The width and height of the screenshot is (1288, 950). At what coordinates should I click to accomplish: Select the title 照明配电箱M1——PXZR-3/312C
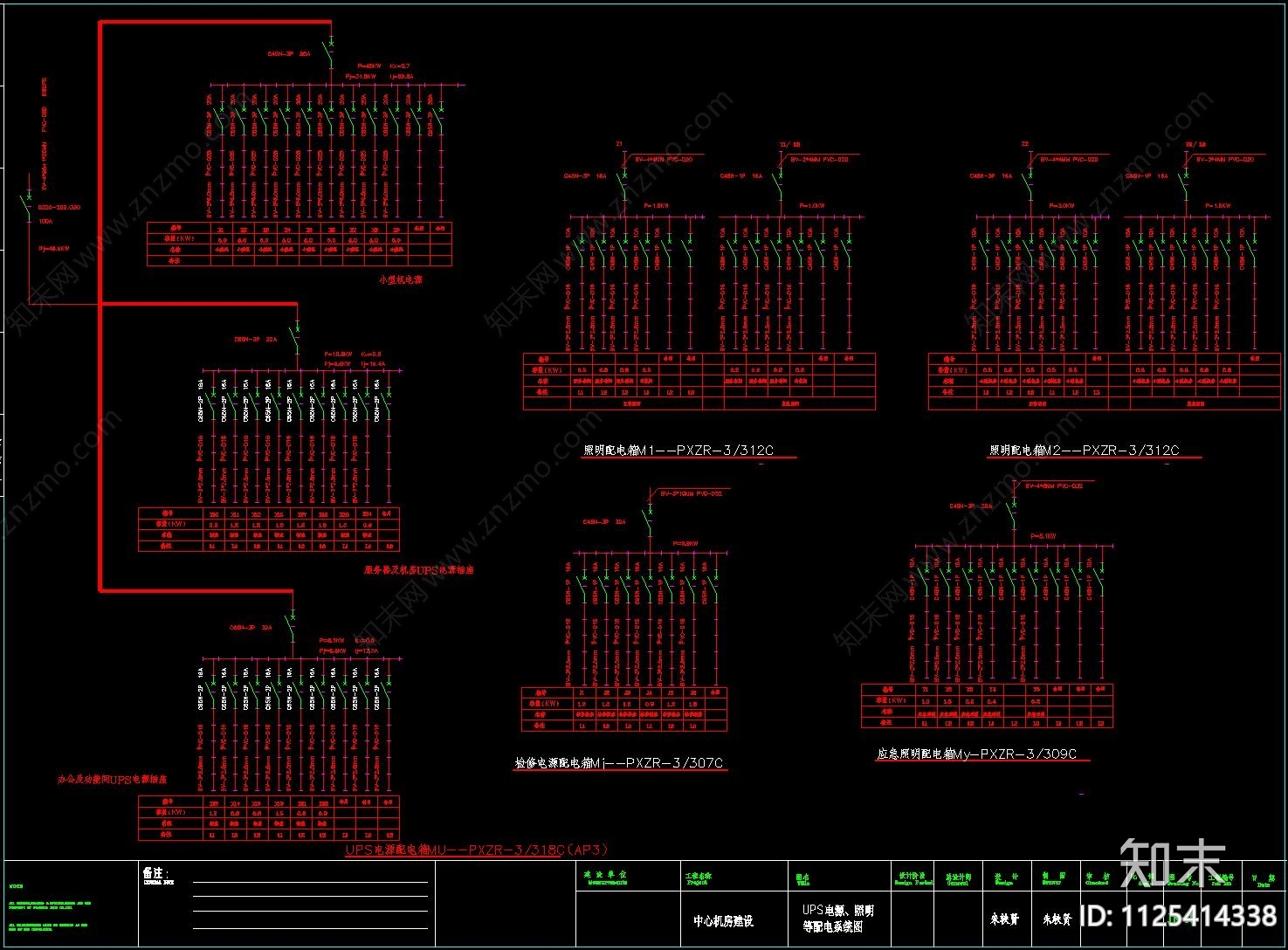coord(678,451)
